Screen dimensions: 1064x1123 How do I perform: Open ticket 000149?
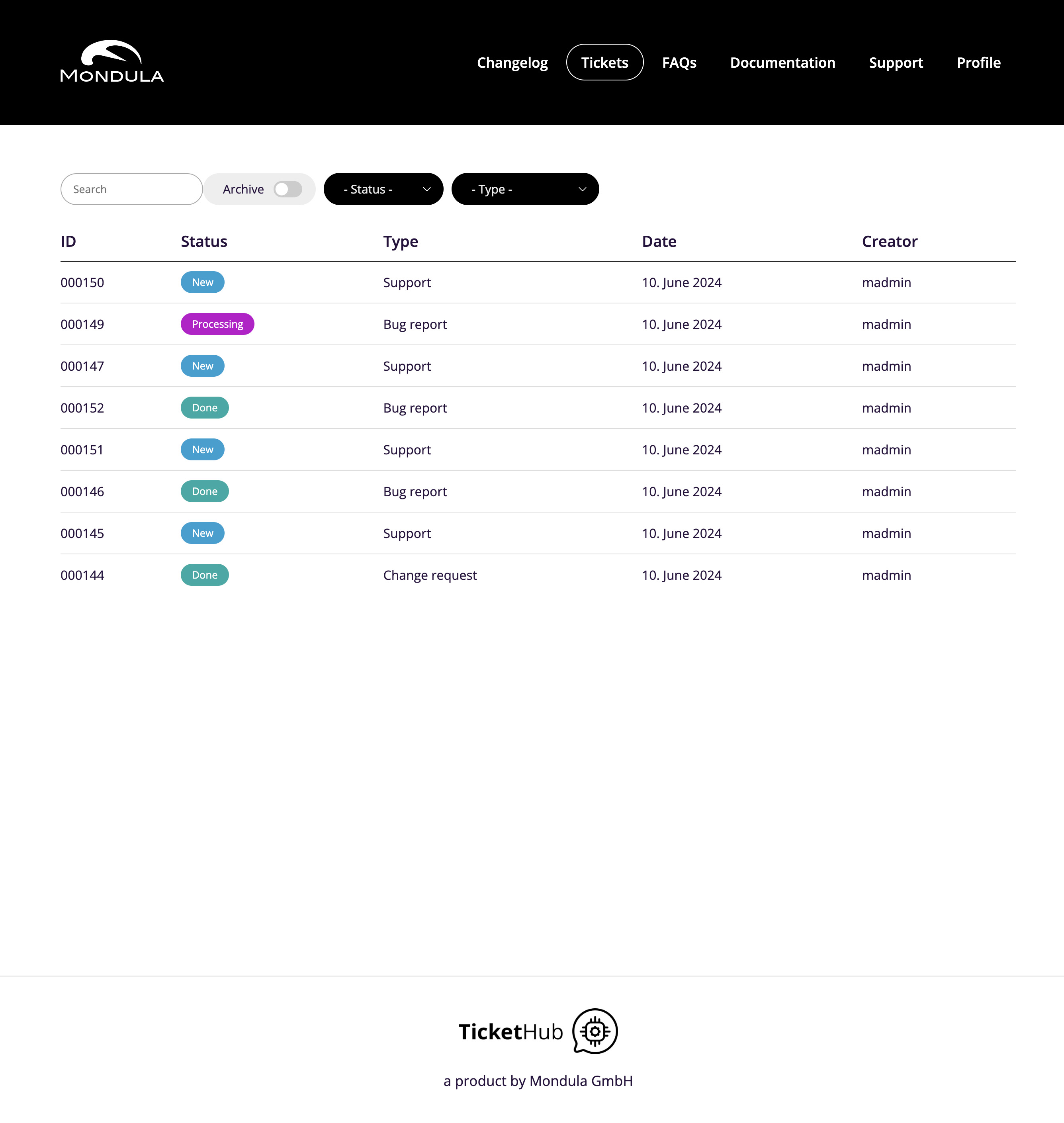click(538, 325)
